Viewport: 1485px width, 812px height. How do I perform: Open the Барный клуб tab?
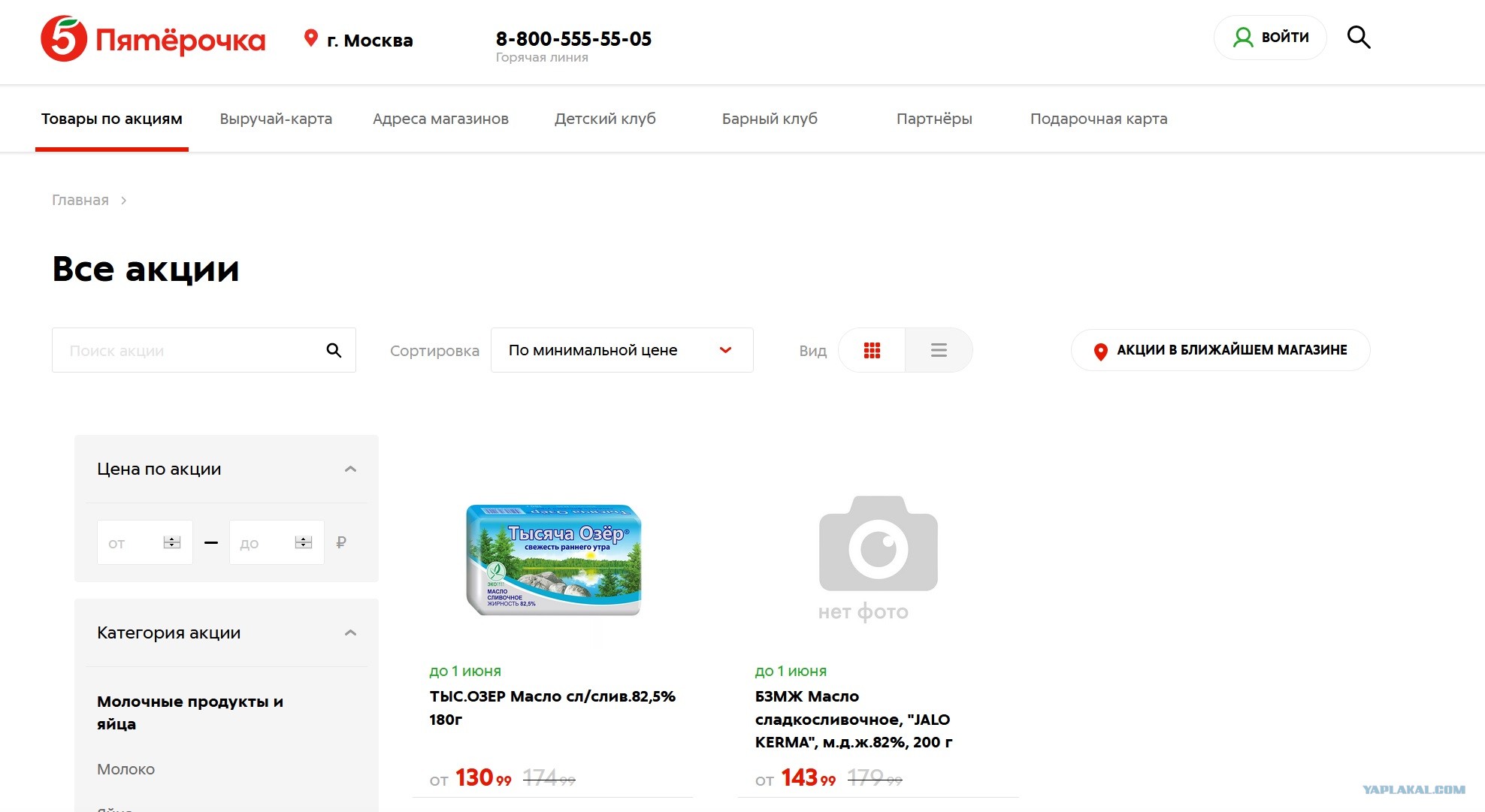coord(770,119)
